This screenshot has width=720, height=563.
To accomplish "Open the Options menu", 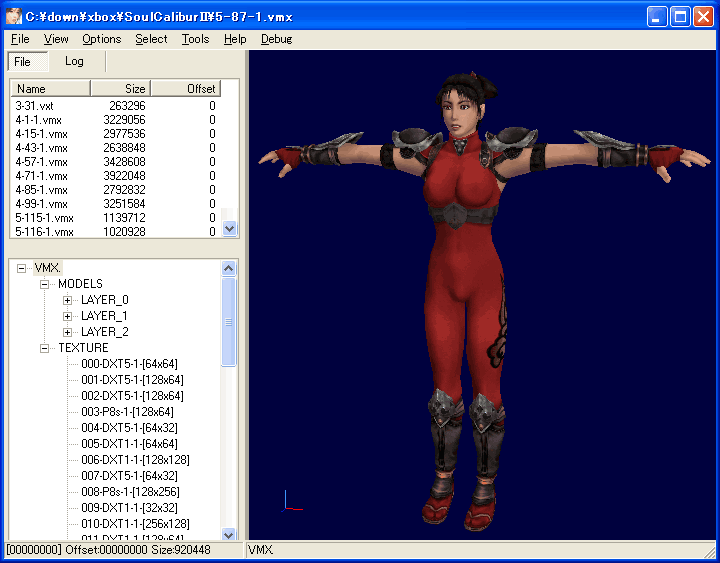I will 101,39.
